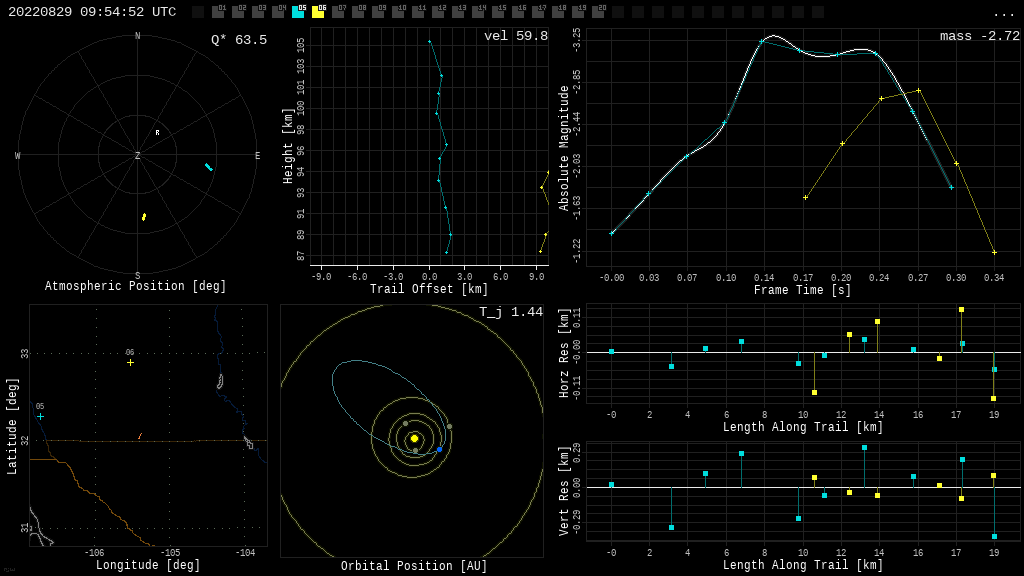Select station box 16 in top bar
The image size is (1024, 576).
pos(518,12)
